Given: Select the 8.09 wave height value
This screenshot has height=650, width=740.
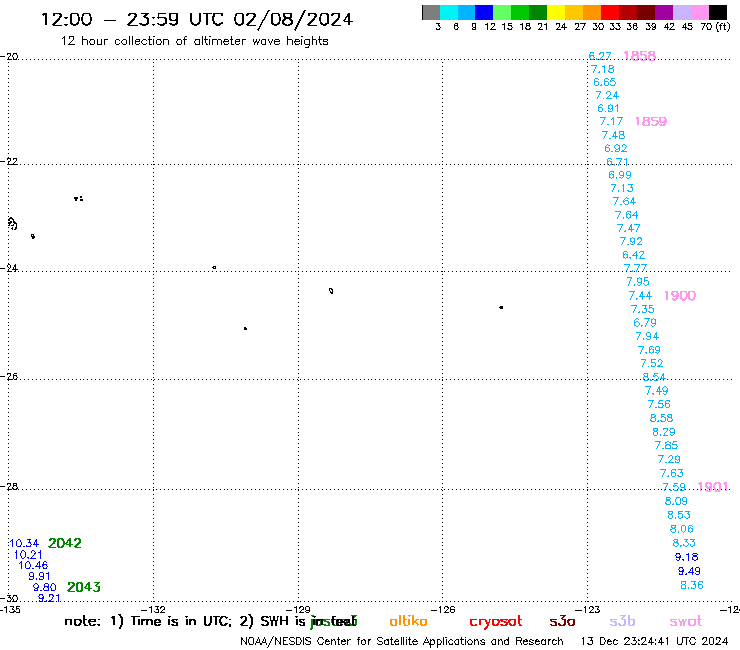Looking at the screenshot, I should tap(676, 501).
